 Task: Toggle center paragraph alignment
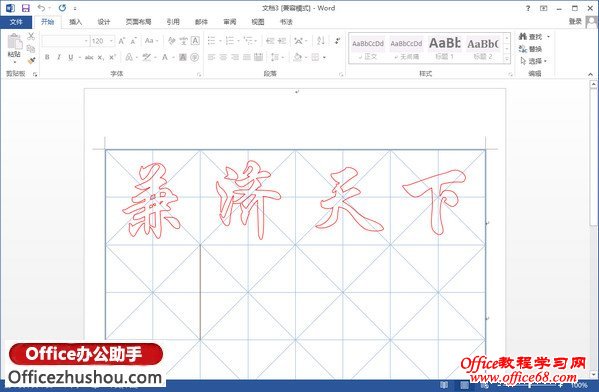(x=223, y=57)
